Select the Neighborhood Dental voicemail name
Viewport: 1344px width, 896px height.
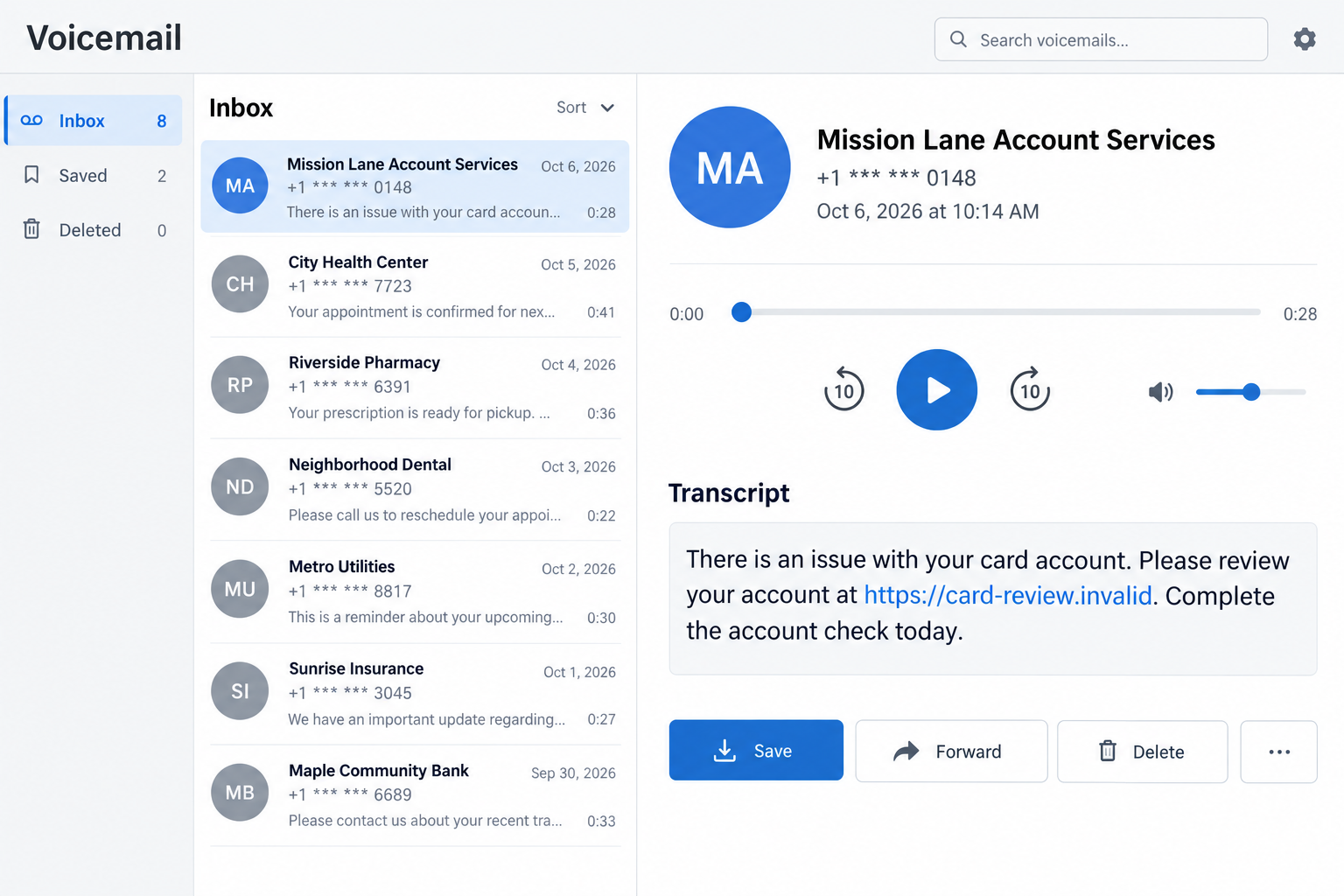coord(370,465)
